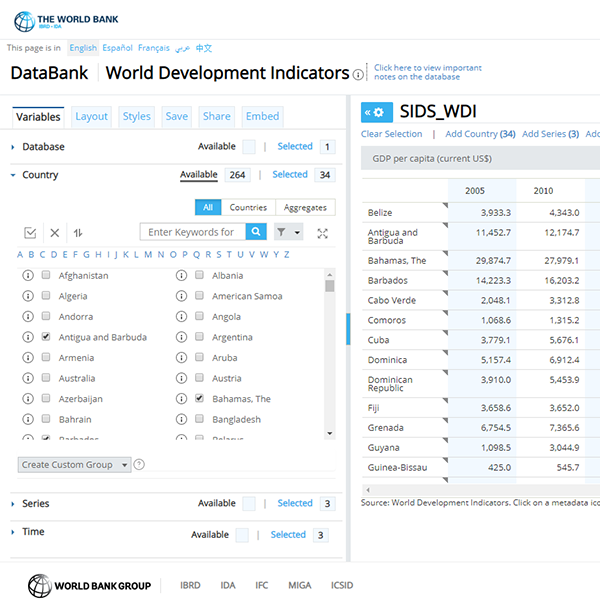Open metadata arrow for Fiji row
The width and height of the screenshot is (600, 600).
tap(445, 401)
